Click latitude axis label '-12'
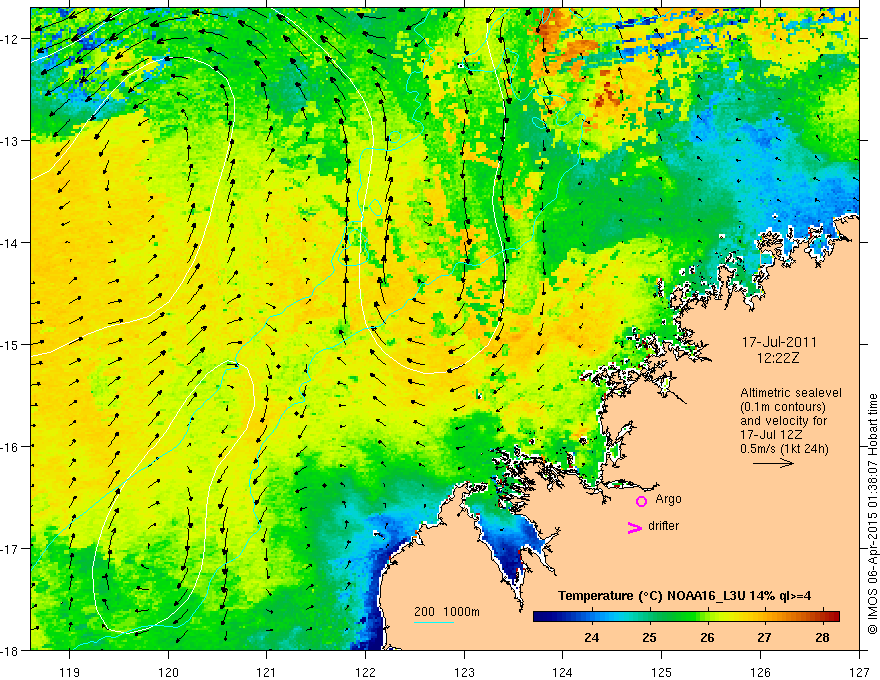Image resolution: width=880 pixels, height=680 pixels. [x=11, y=39]
